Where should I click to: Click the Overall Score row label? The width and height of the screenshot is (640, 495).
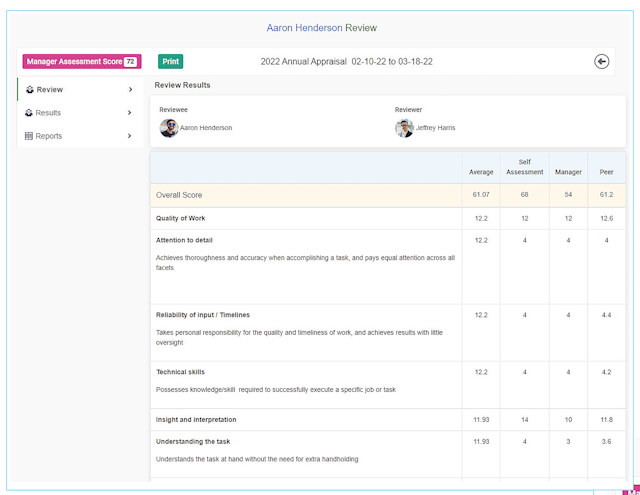[179, 195]
